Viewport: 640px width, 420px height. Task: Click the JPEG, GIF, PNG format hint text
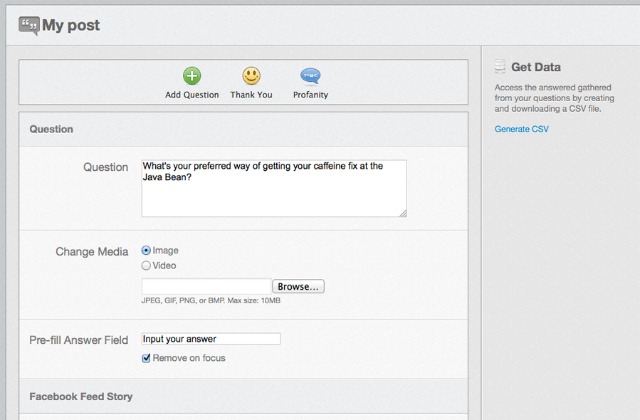coord(211,300)
